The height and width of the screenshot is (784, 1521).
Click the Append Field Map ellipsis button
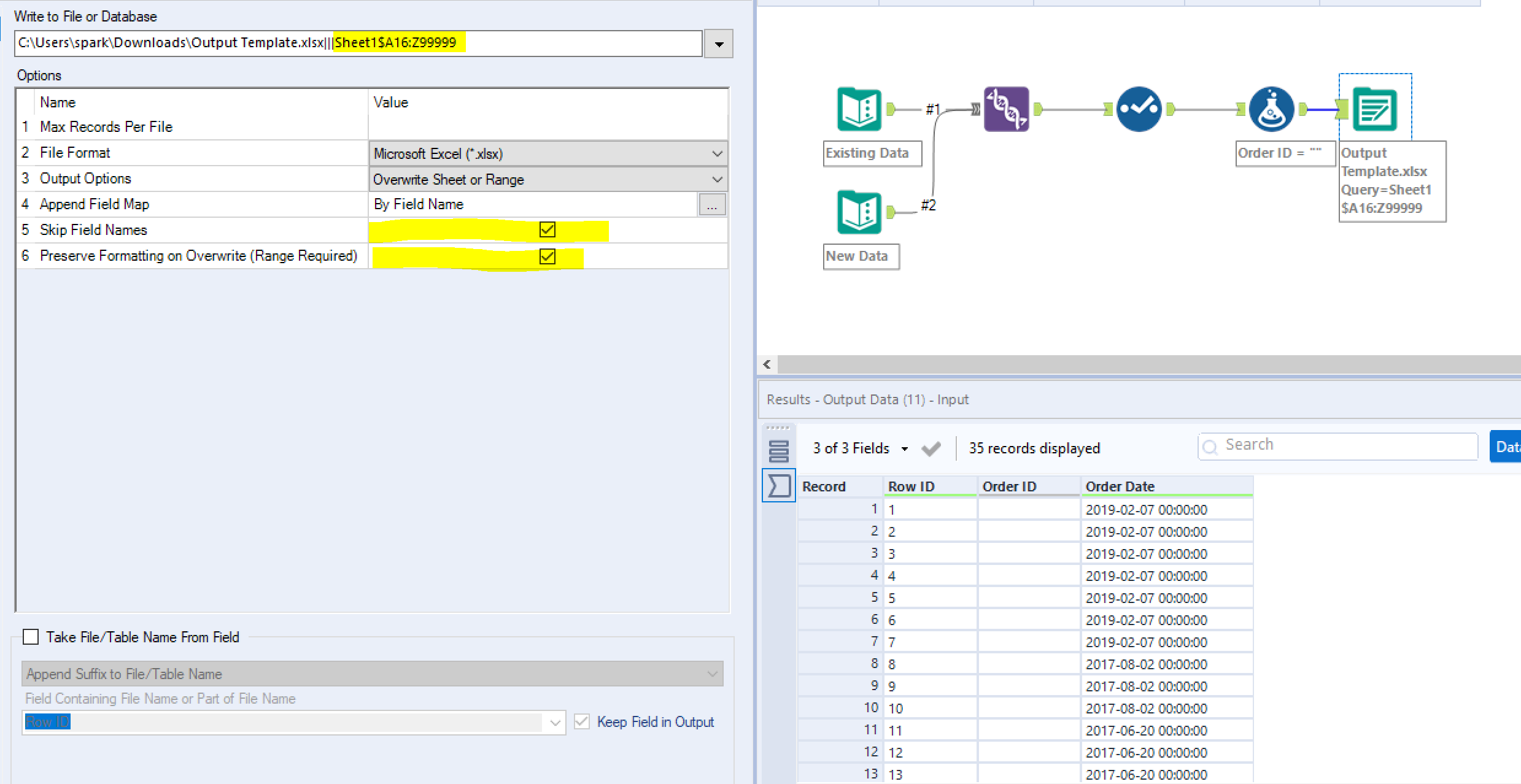point(711,205)
